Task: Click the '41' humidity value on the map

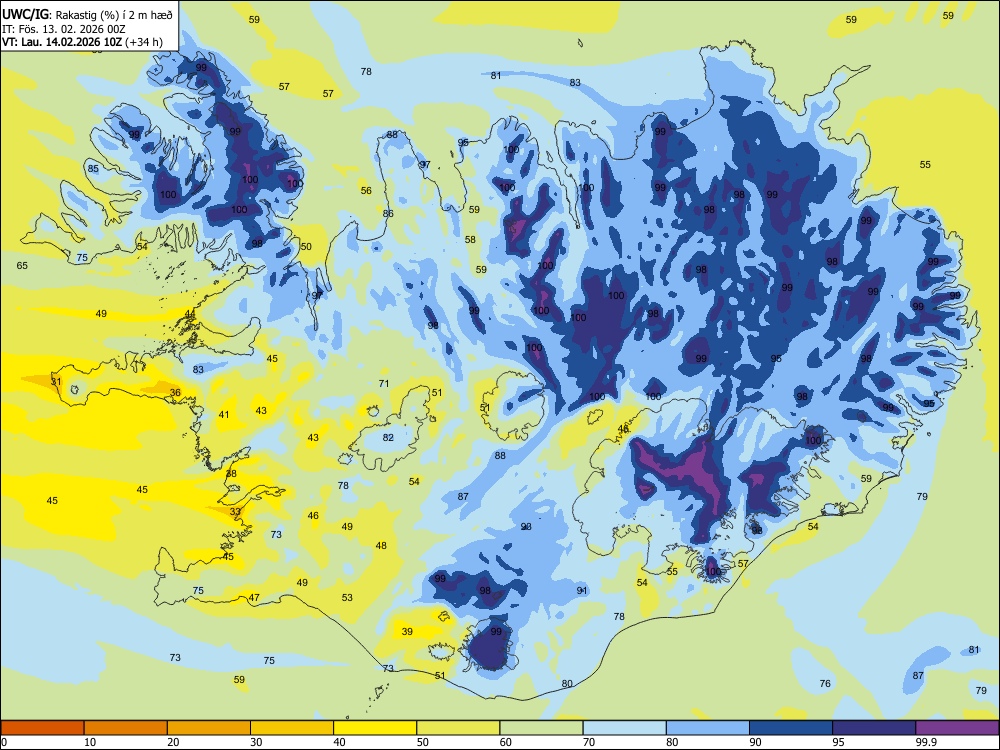Action: click(x=224, y=415)
